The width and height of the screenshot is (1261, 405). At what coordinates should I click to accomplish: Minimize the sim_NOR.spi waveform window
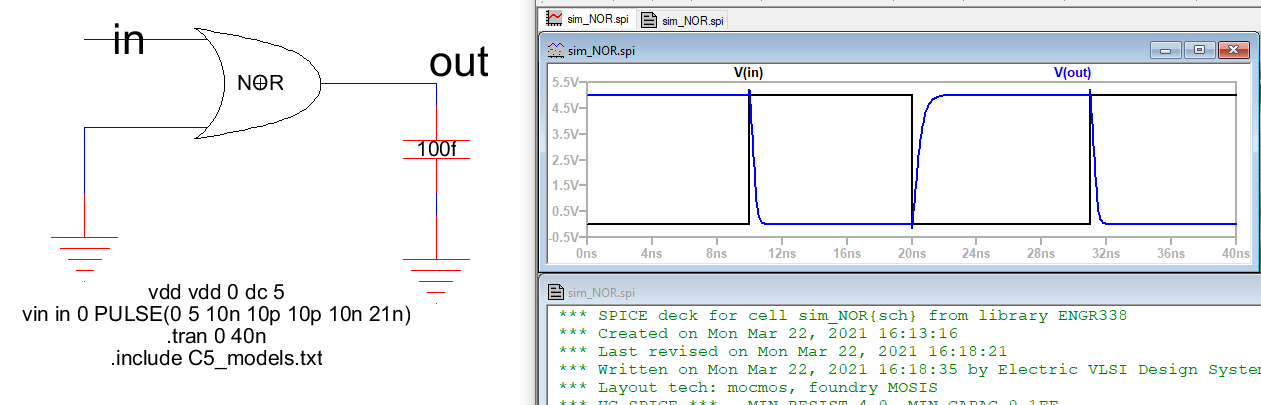pyautogui.click(x=1167, y=49)
